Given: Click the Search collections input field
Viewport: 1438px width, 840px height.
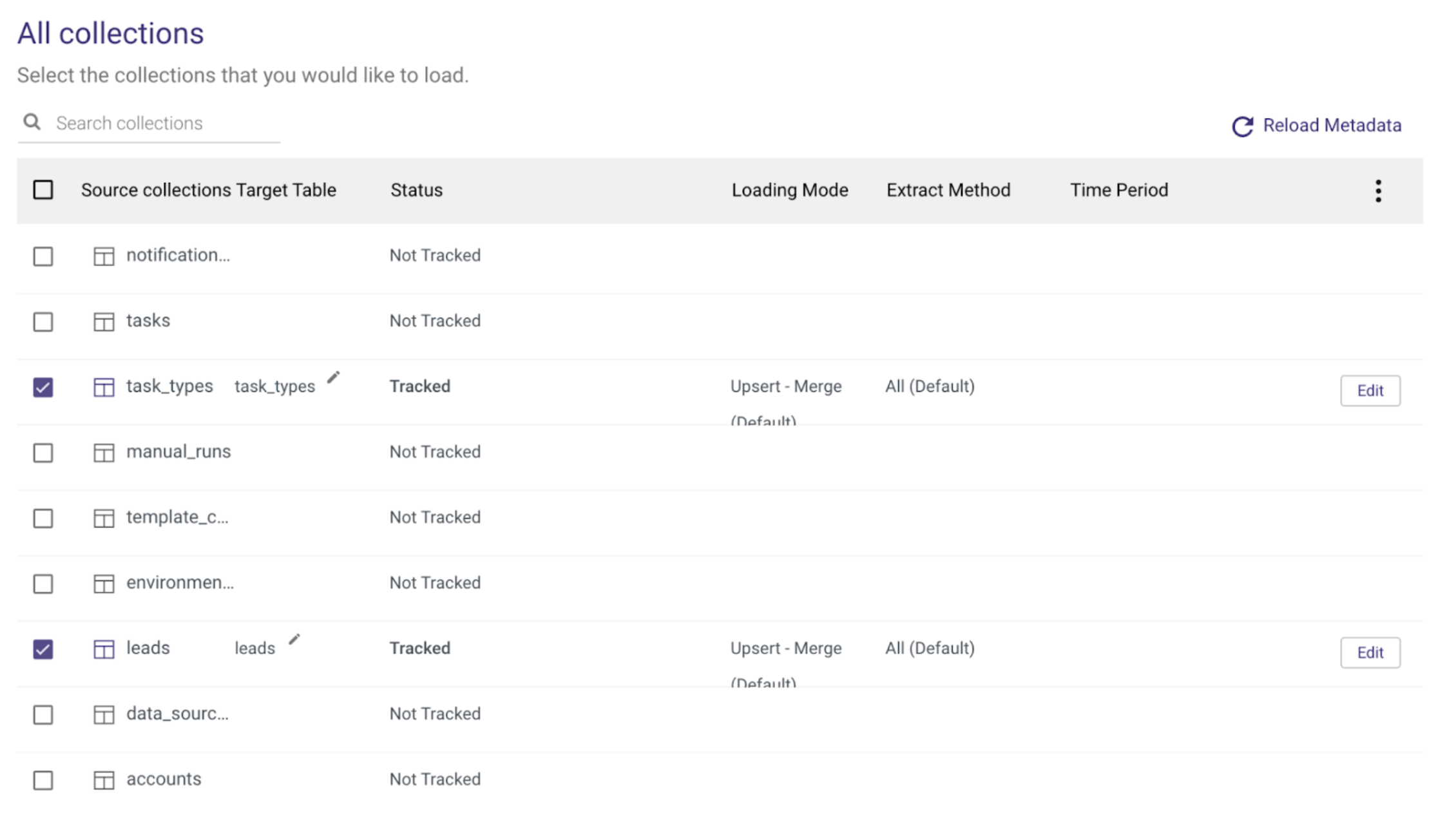Looking at the screenshot, I should pos(164,123).
